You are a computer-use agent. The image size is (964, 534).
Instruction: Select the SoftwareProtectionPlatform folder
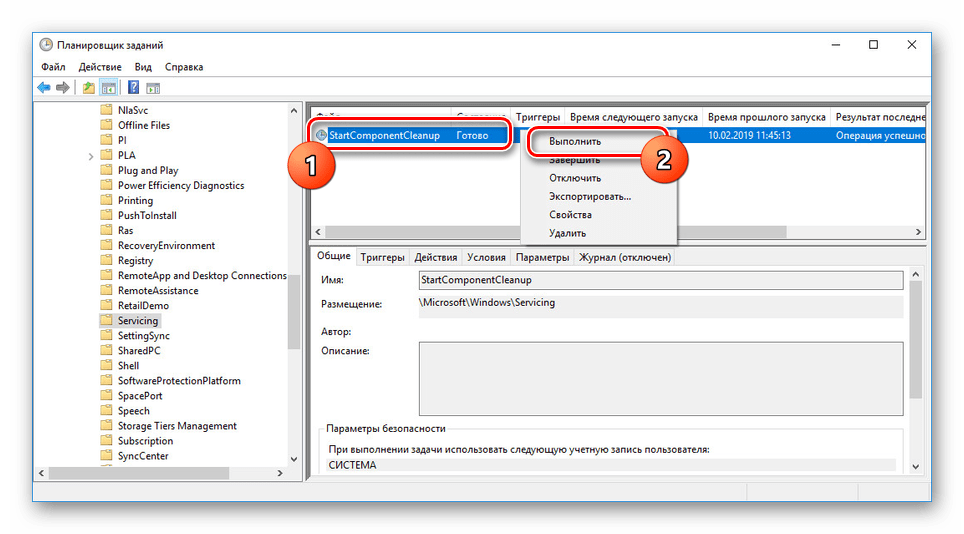(x=179, y=381)
